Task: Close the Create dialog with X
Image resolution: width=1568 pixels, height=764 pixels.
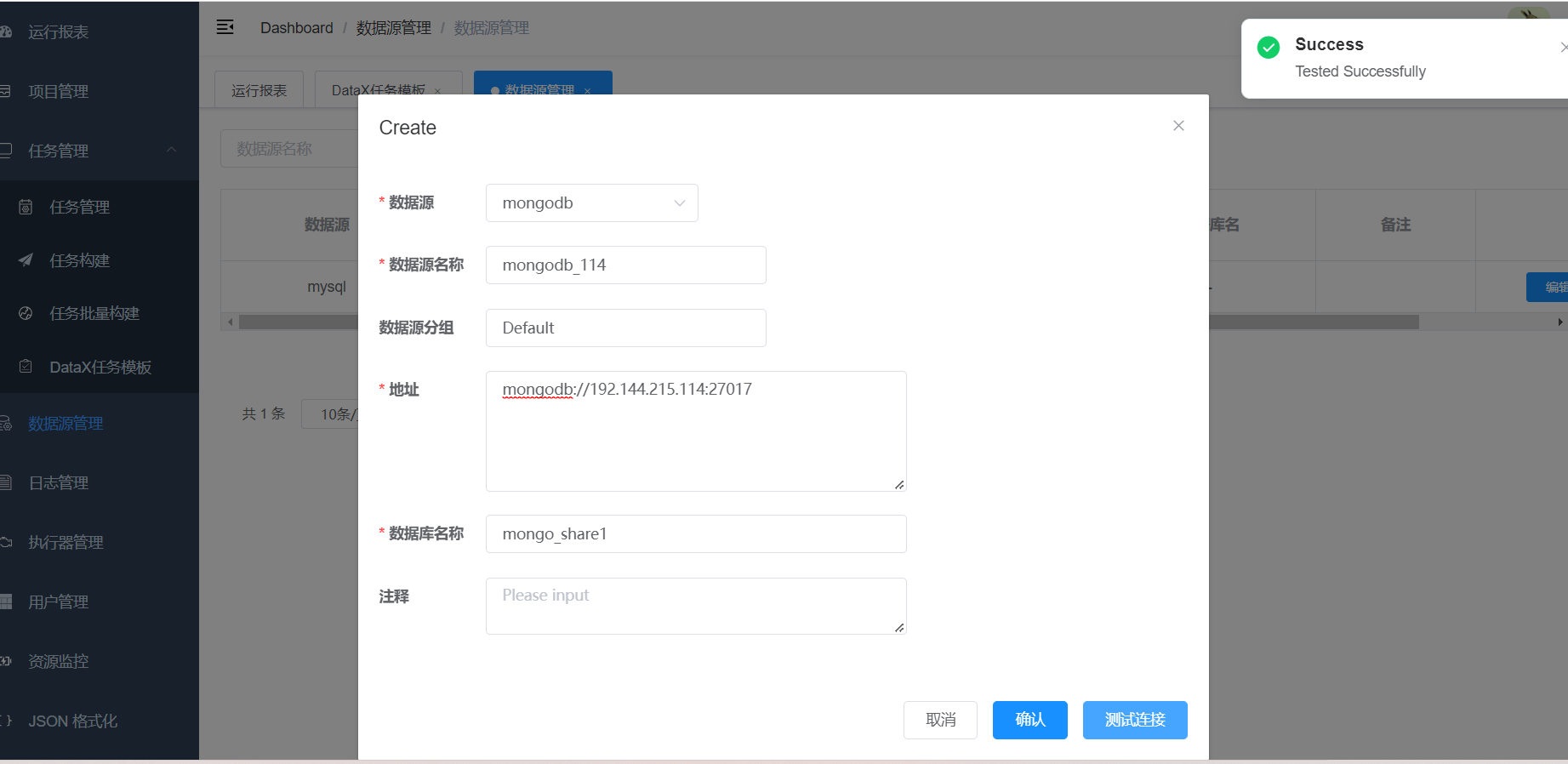Action: coord(1178,126)
